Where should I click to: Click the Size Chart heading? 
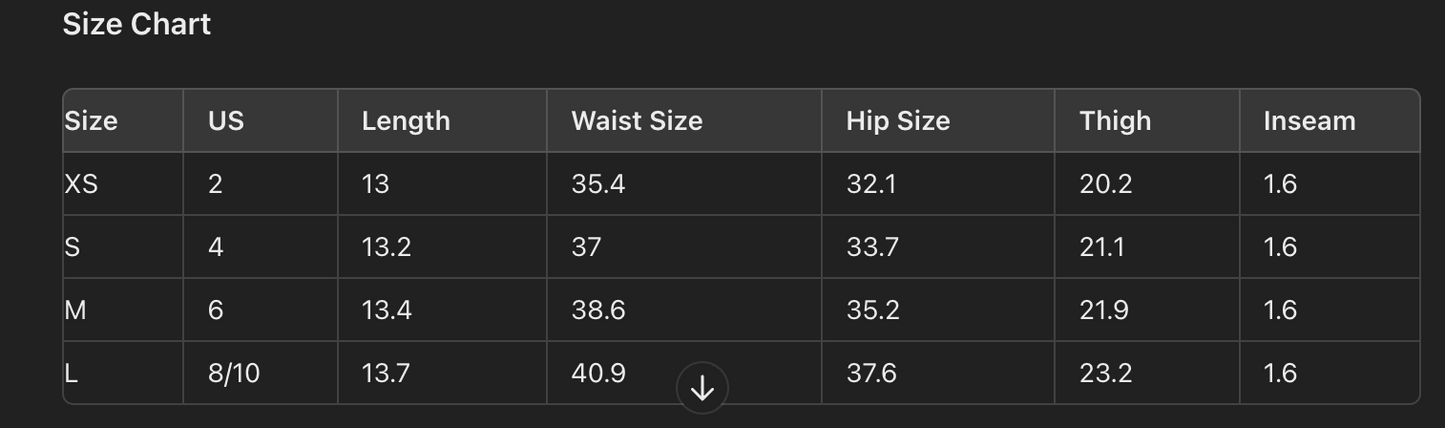coord(137,25)
